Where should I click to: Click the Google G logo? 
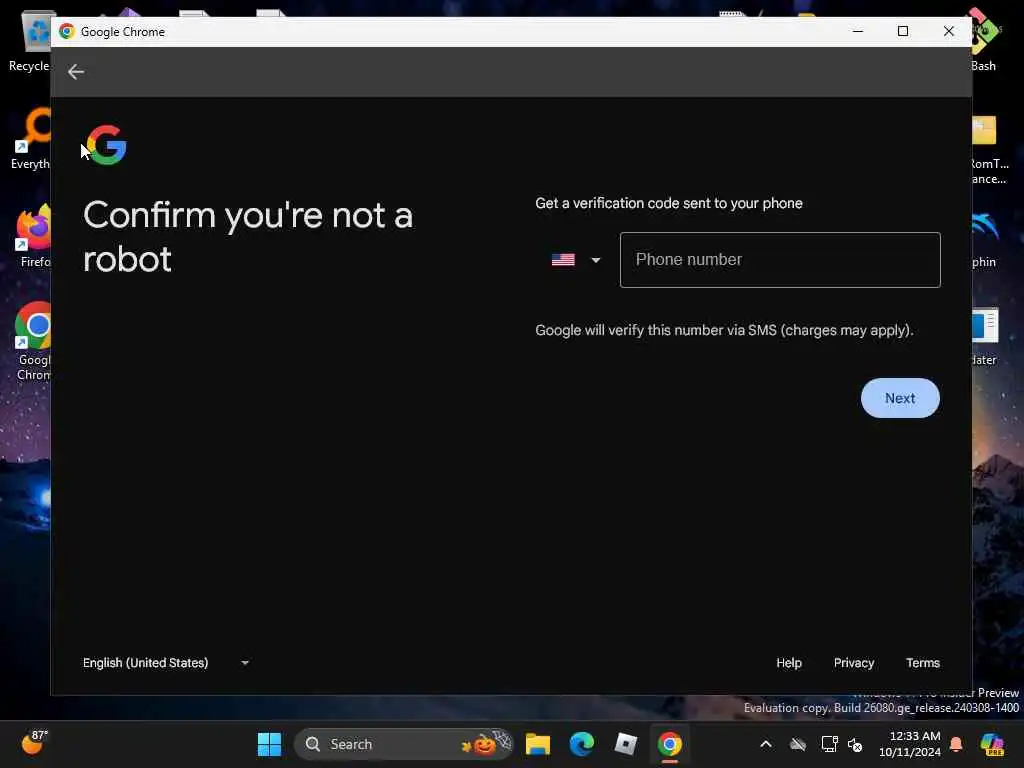106,145
